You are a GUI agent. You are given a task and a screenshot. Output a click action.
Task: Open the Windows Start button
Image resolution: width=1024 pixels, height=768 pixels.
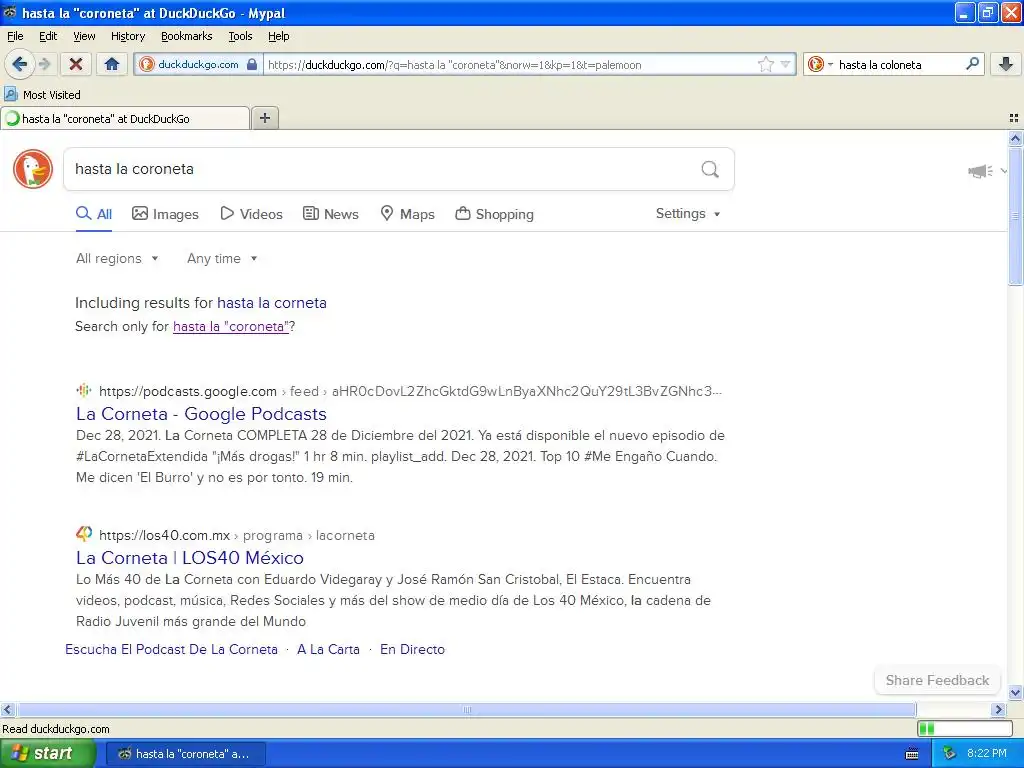coord(48,753)
